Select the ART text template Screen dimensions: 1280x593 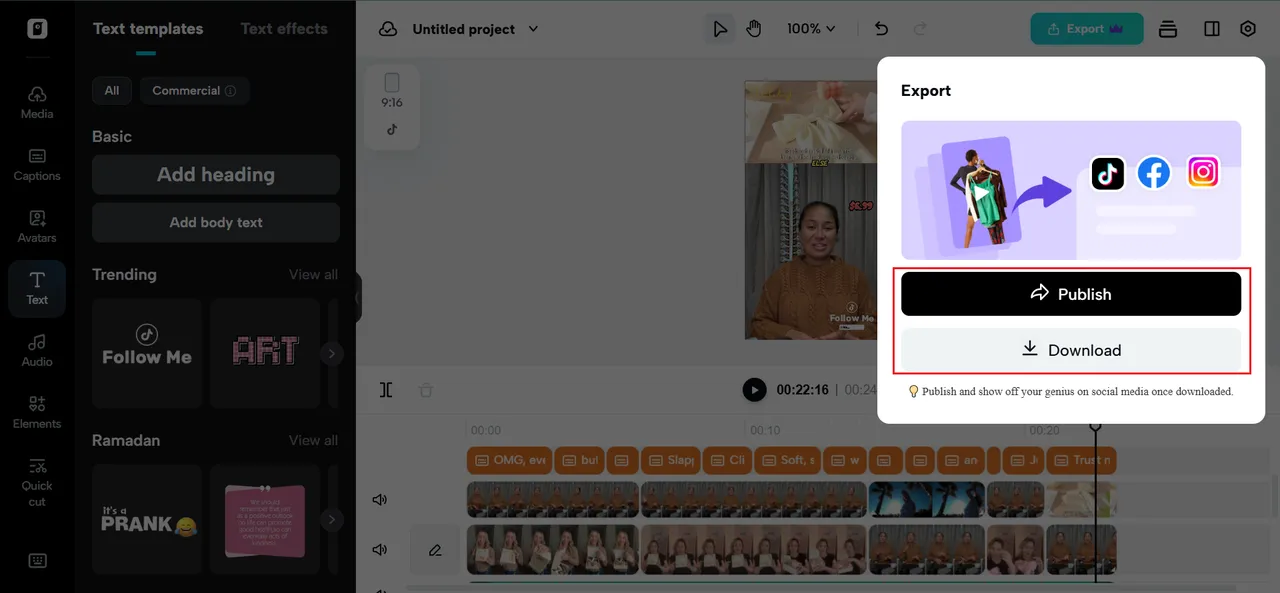click(x=265, y=353)
